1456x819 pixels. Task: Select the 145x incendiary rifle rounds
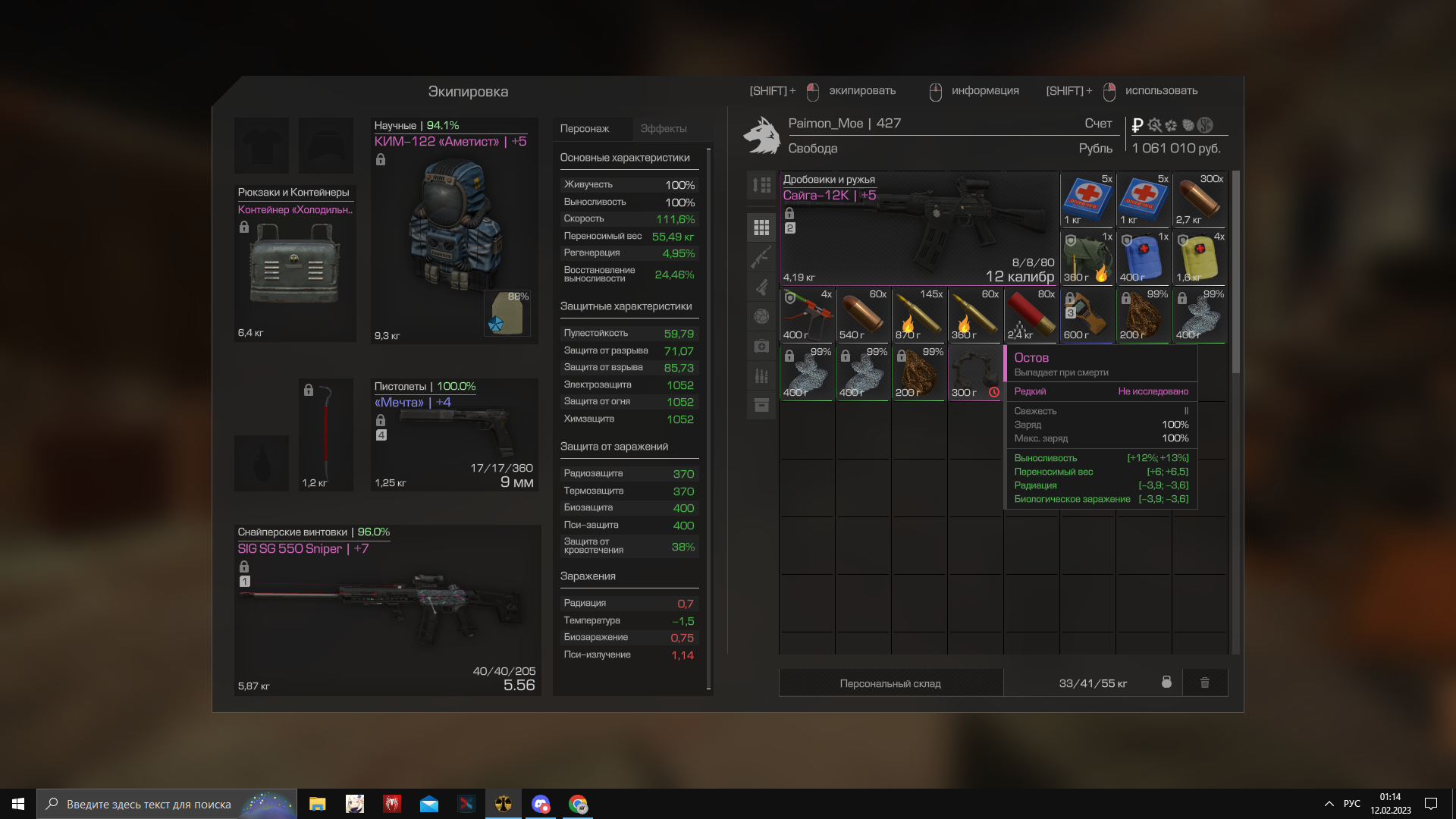click(919, 315)
